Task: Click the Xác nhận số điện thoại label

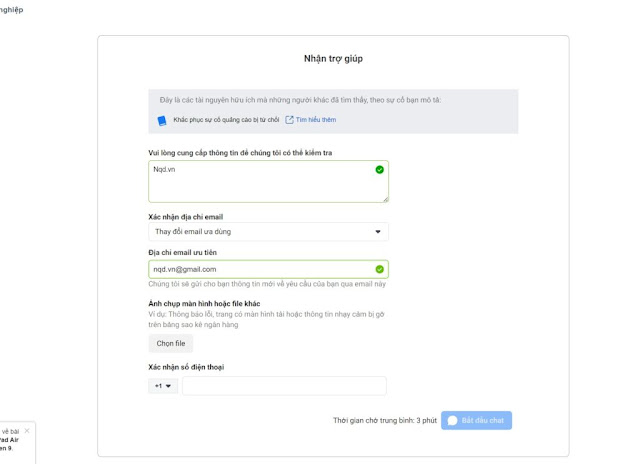Action: pos(186,367)
